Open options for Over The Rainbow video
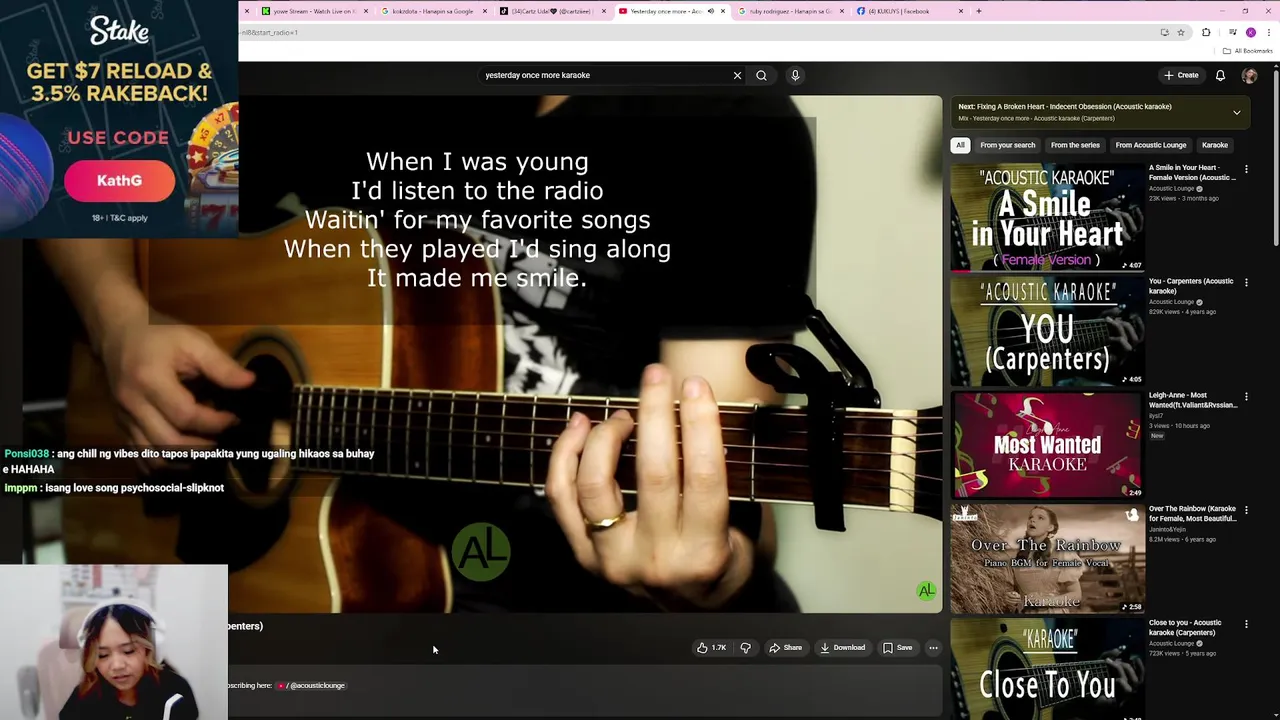Viewport: 1280px width, 720px height. pyautogui.click(x=1246, y=510)
